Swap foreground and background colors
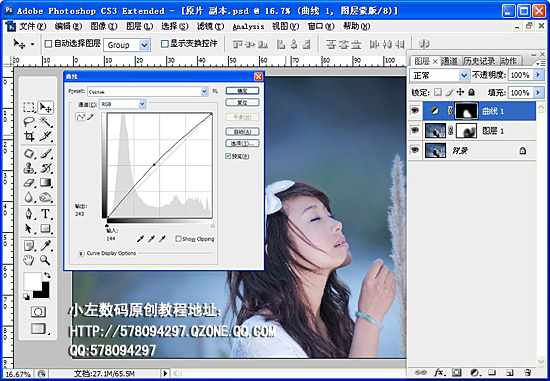The height and width of the screenshot is (381, 550). (47, 275)
